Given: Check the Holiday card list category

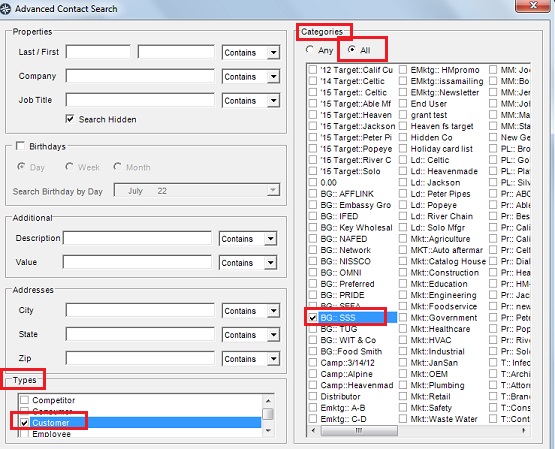Looking at the screenshot, I should pyautogui.click(x=403, y=149).
